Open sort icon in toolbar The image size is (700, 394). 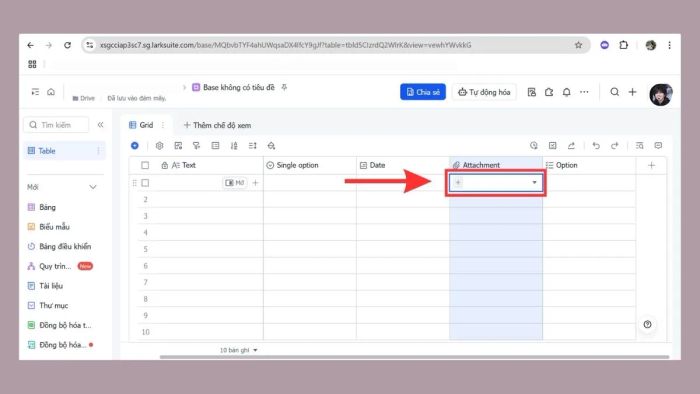(x=234, y=145)
